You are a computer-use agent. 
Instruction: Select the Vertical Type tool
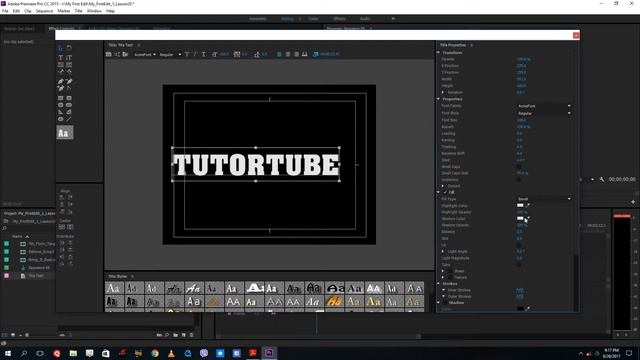[69, 58]
